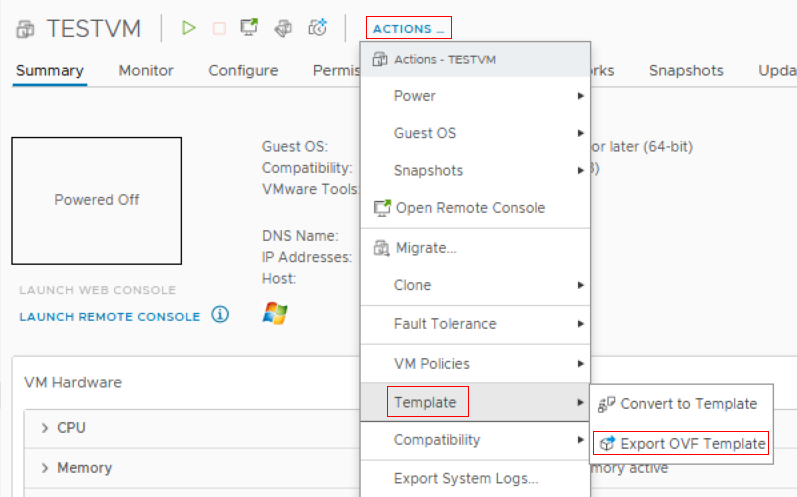Choose Export System Logs... entry
Image resolution: width=797 pixels, height=497 pixels.
click(475, 478)
